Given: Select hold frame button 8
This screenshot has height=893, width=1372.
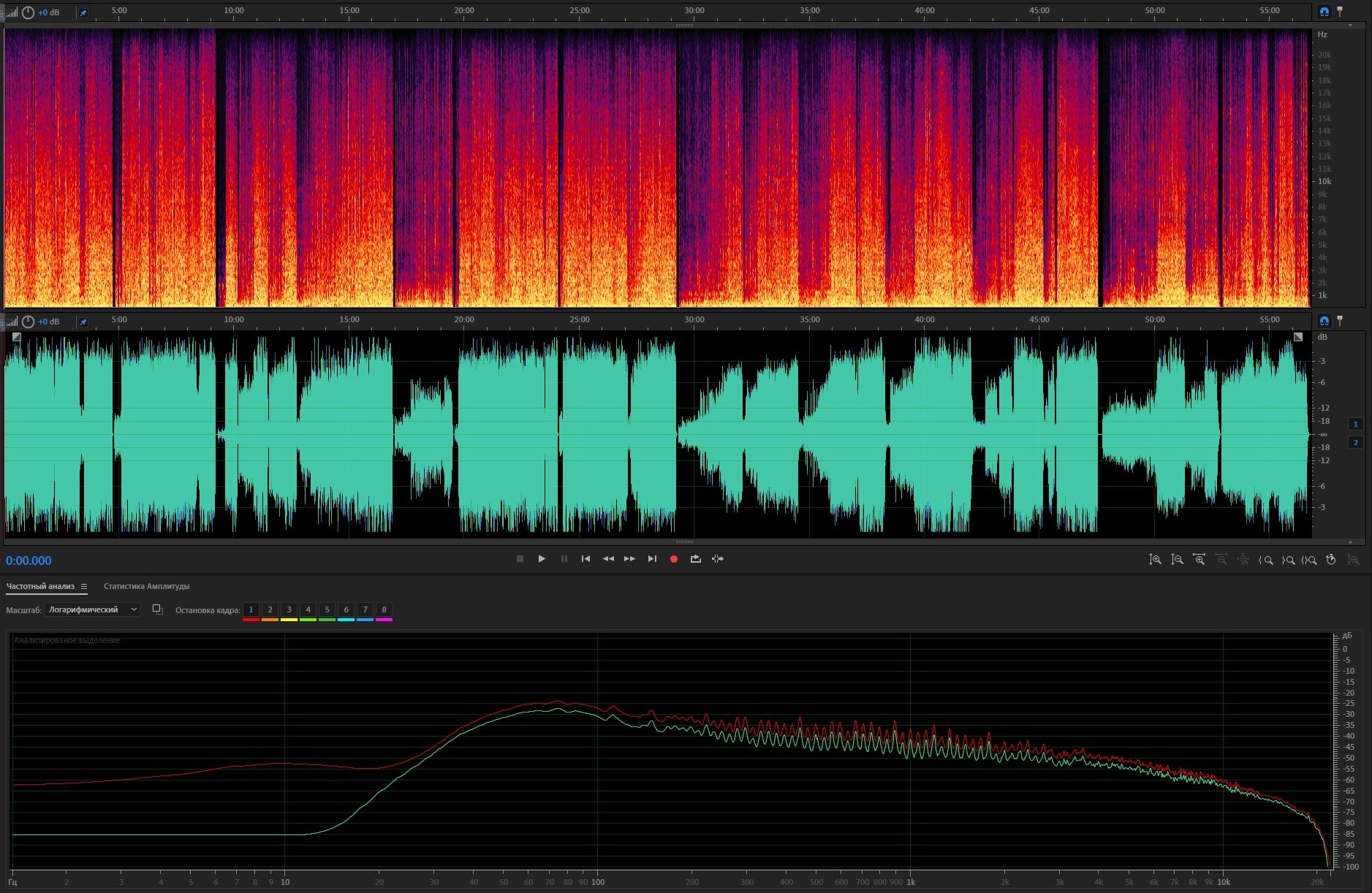Looking at the screenshot, I should pos(384,610).
